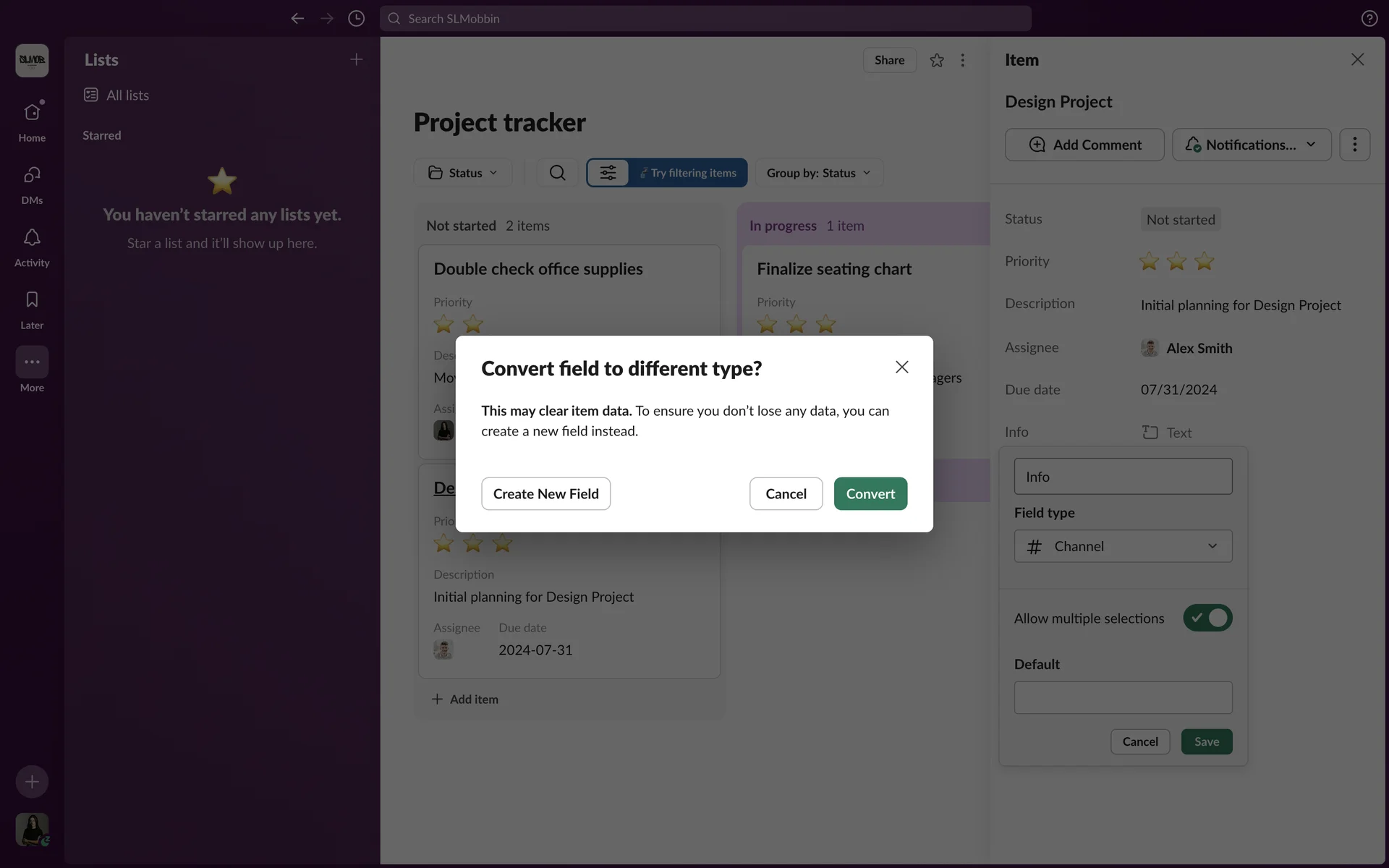The height and width of the screenshot is (868, 1389).
Task: Click the Convert button
Action: click(x=870, y=493)
